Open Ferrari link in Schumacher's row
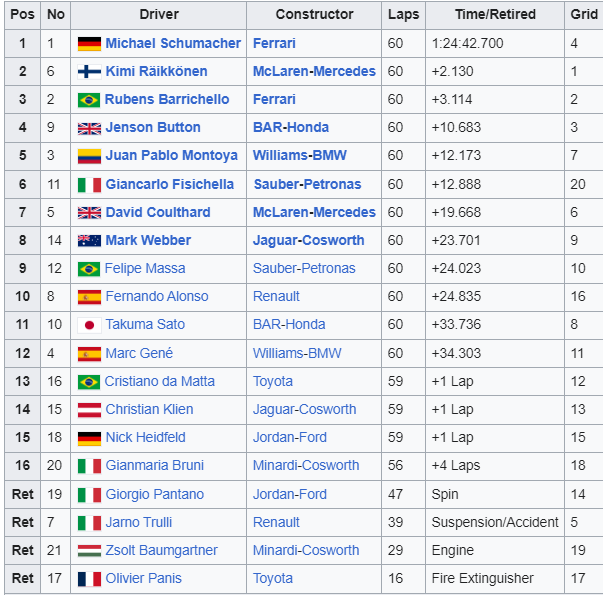Viewport: 603px width, 595px height. tap(274, 43)
